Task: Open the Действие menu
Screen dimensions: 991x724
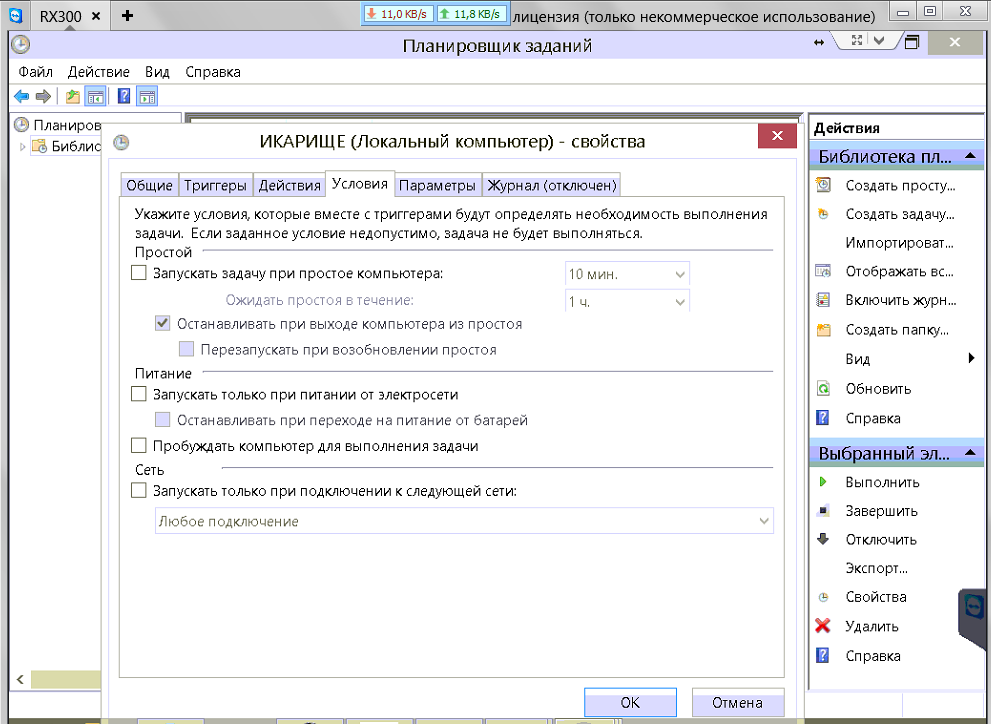Action: click(x=98, y=72)
